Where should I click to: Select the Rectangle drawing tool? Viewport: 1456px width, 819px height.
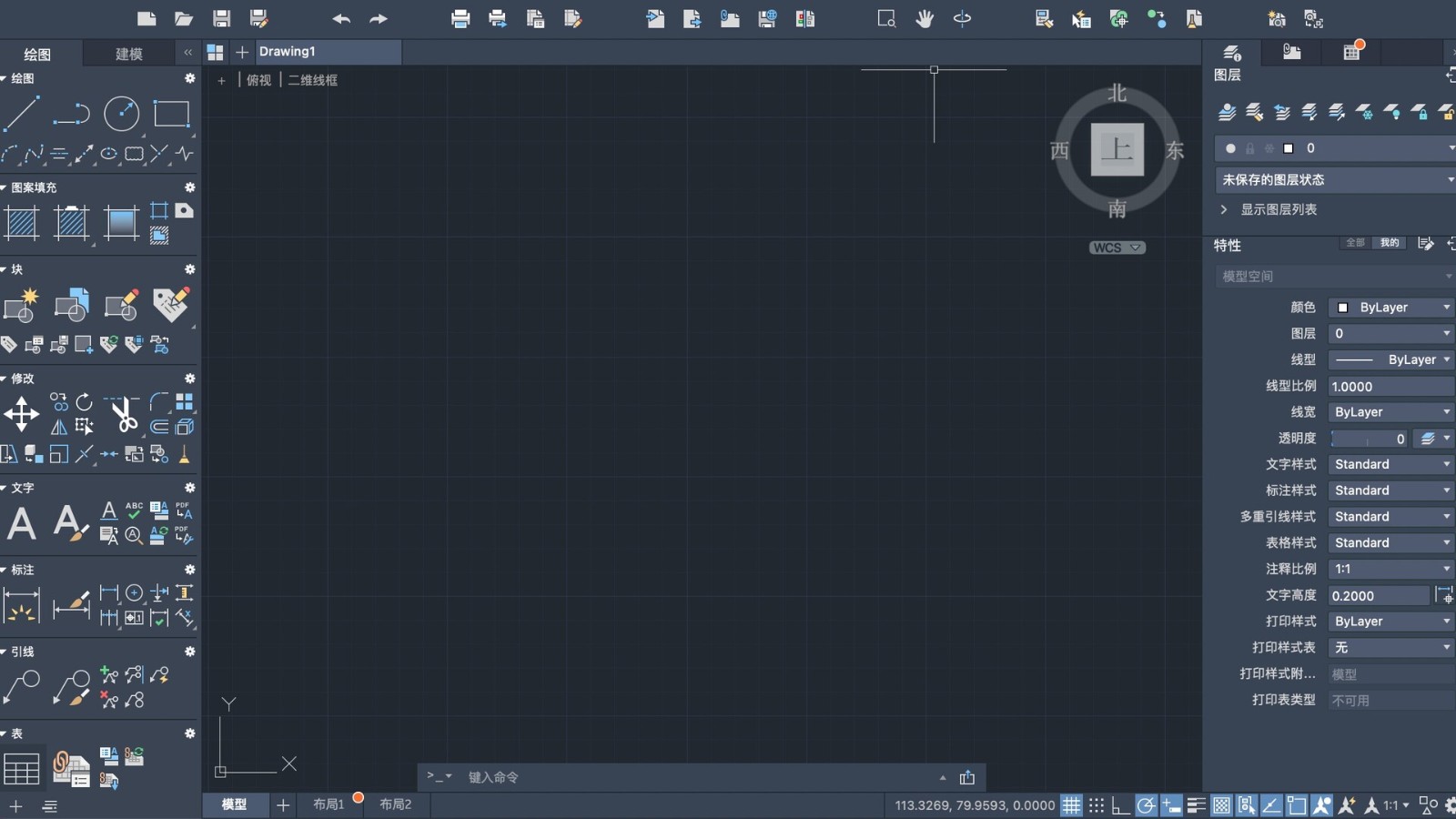click(x=171, y=114)
